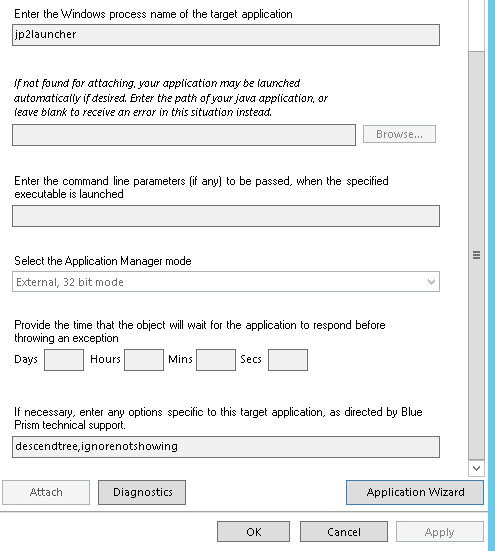Click the java application path field

point(184,135)
